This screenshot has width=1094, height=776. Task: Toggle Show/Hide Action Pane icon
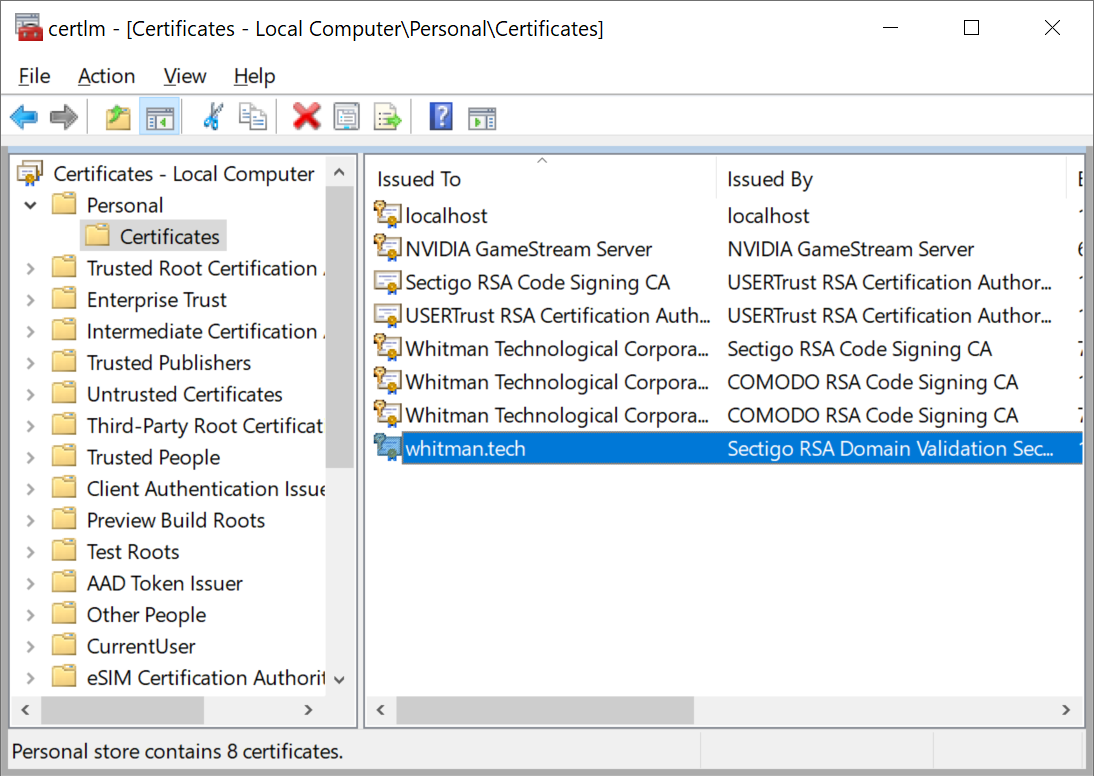click(x=481, y=119)
